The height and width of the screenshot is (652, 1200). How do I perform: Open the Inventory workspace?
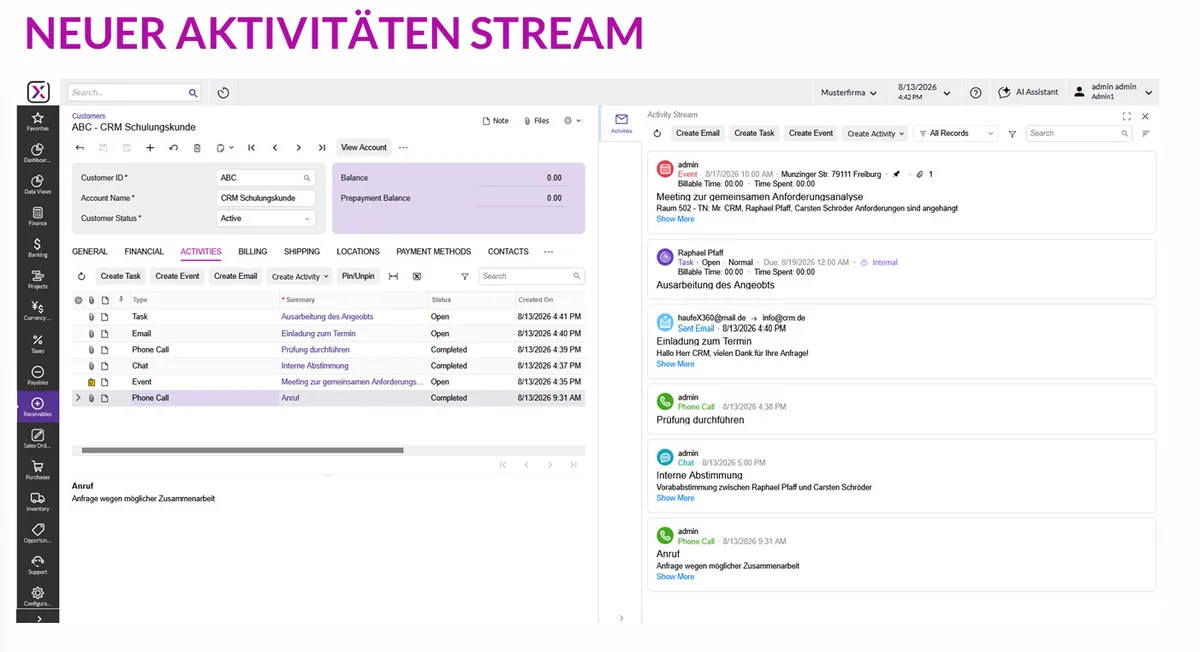(37, 502)
